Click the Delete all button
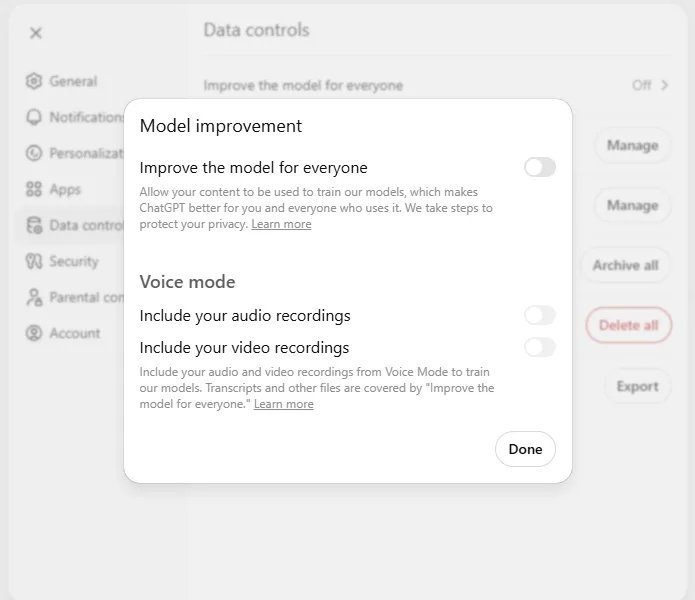This screenshot has width=695, height=600. [x=629, y=325]
